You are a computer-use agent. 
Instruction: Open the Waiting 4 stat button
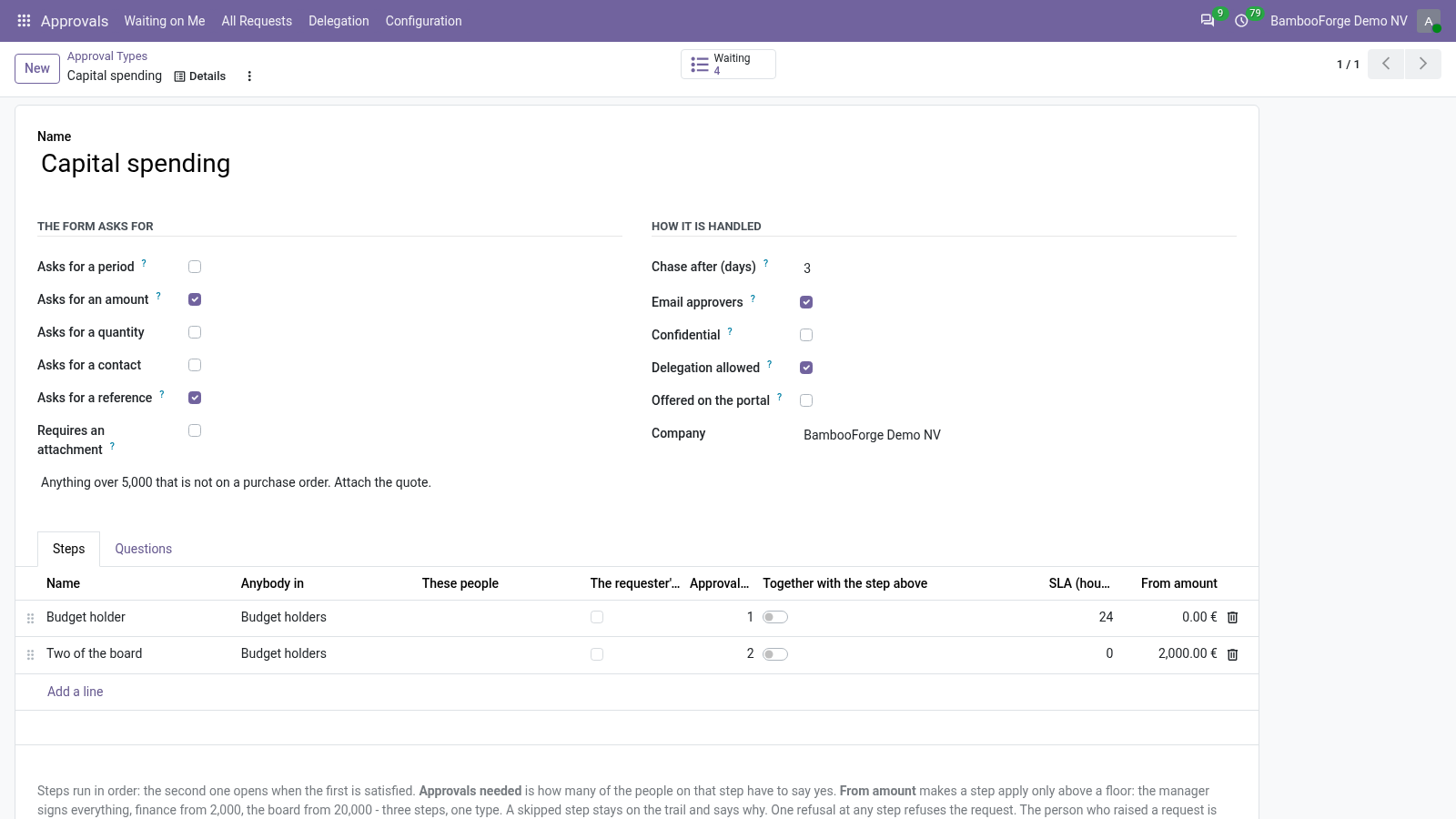(728, 64)
